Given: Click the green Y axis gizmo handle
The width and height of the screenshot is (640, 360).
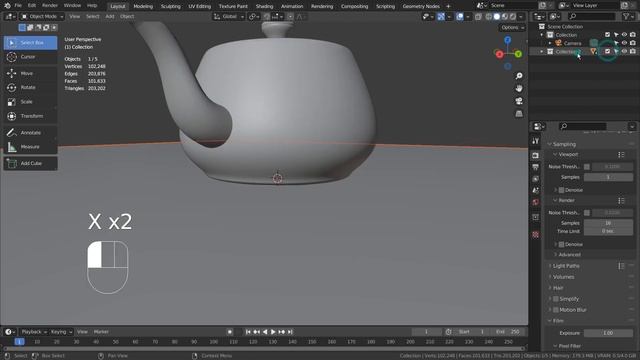Looking at the screenshot, I should (x=518, y=54).
